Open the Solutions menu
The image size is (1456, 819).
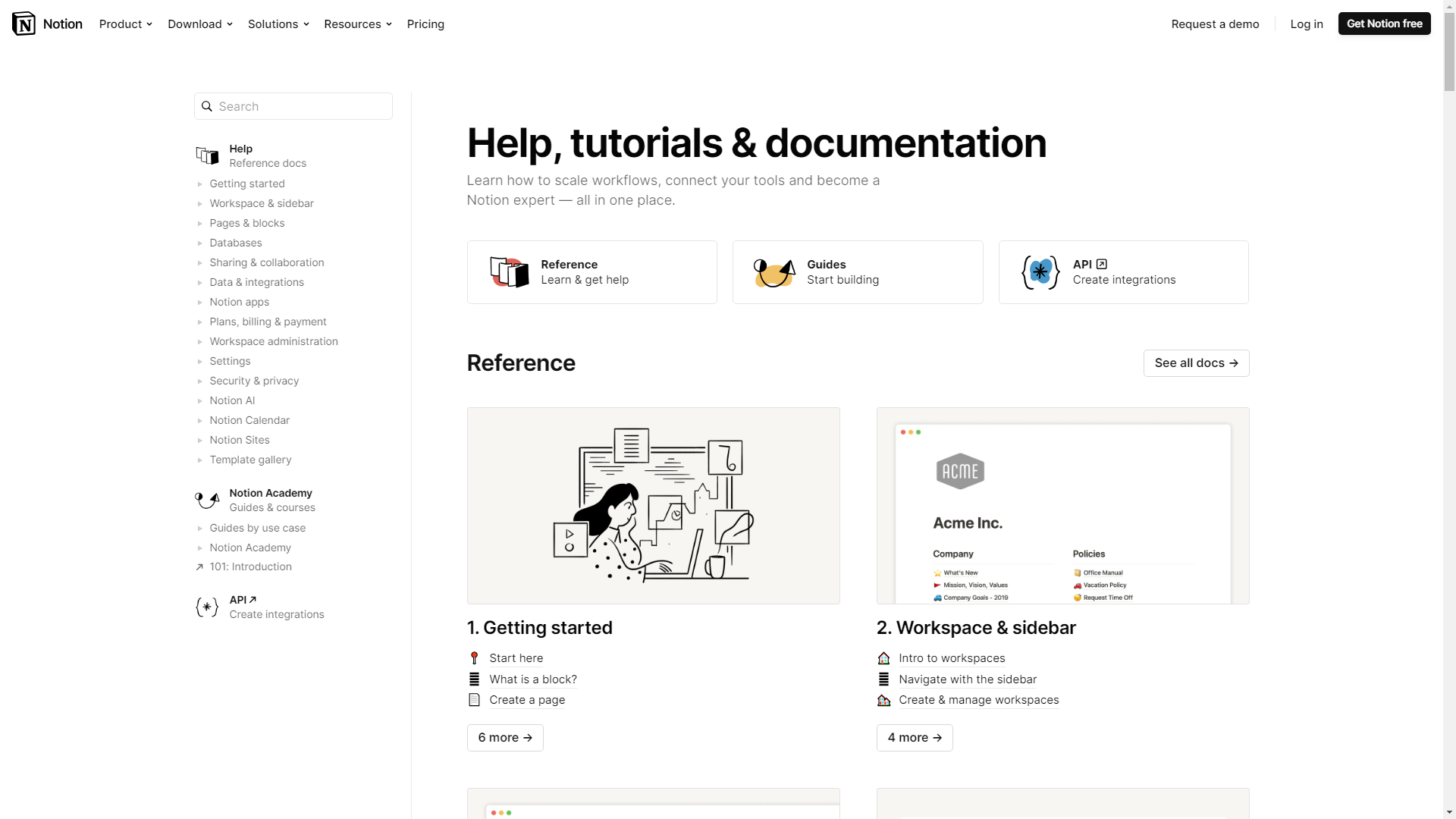point(278,24)
